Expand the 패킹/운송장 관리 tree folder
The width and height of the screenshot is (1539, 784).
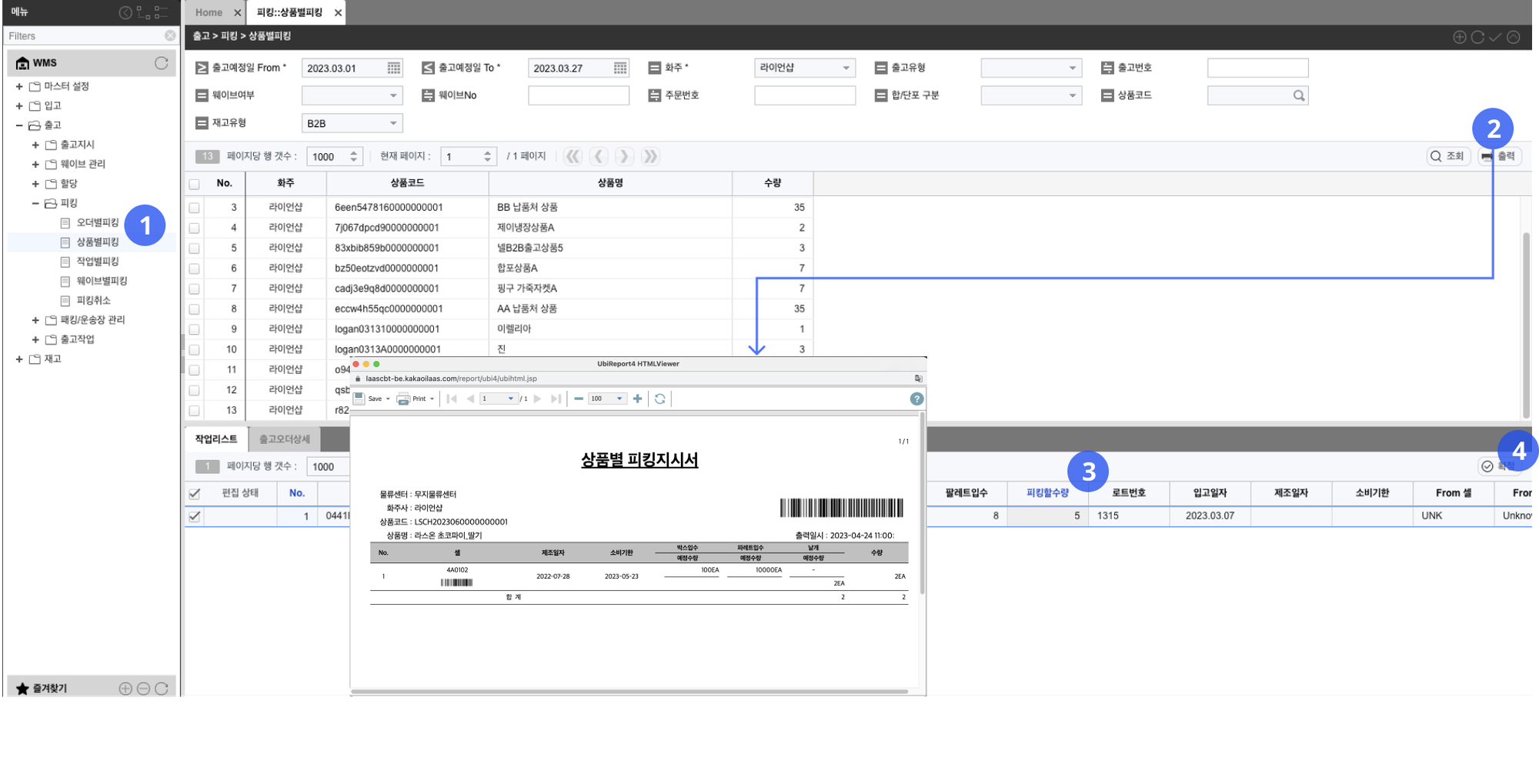[35, 320]
